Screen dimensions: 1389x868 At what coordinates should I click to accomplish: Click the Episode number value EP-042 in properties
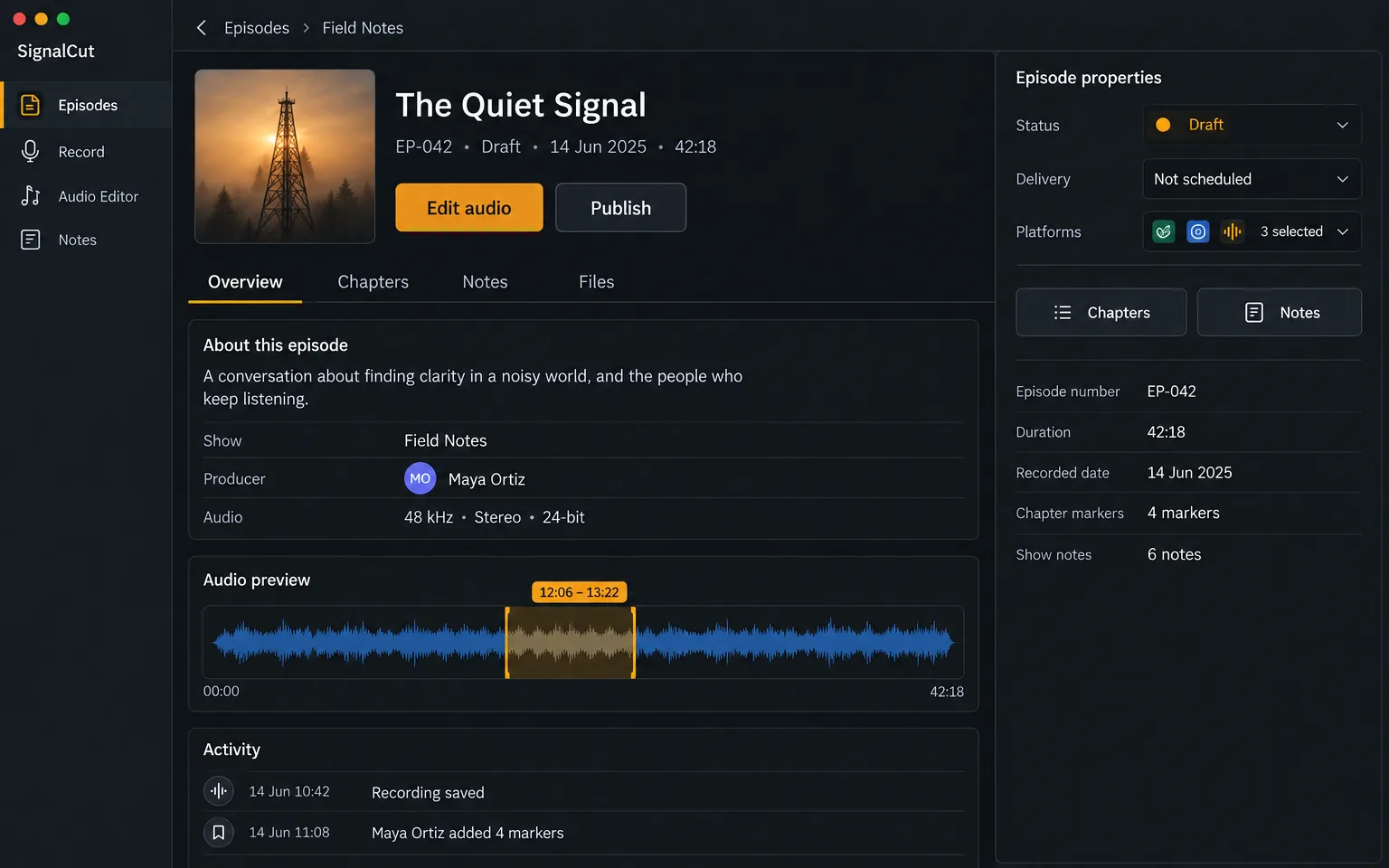(x=1172, y=392)
